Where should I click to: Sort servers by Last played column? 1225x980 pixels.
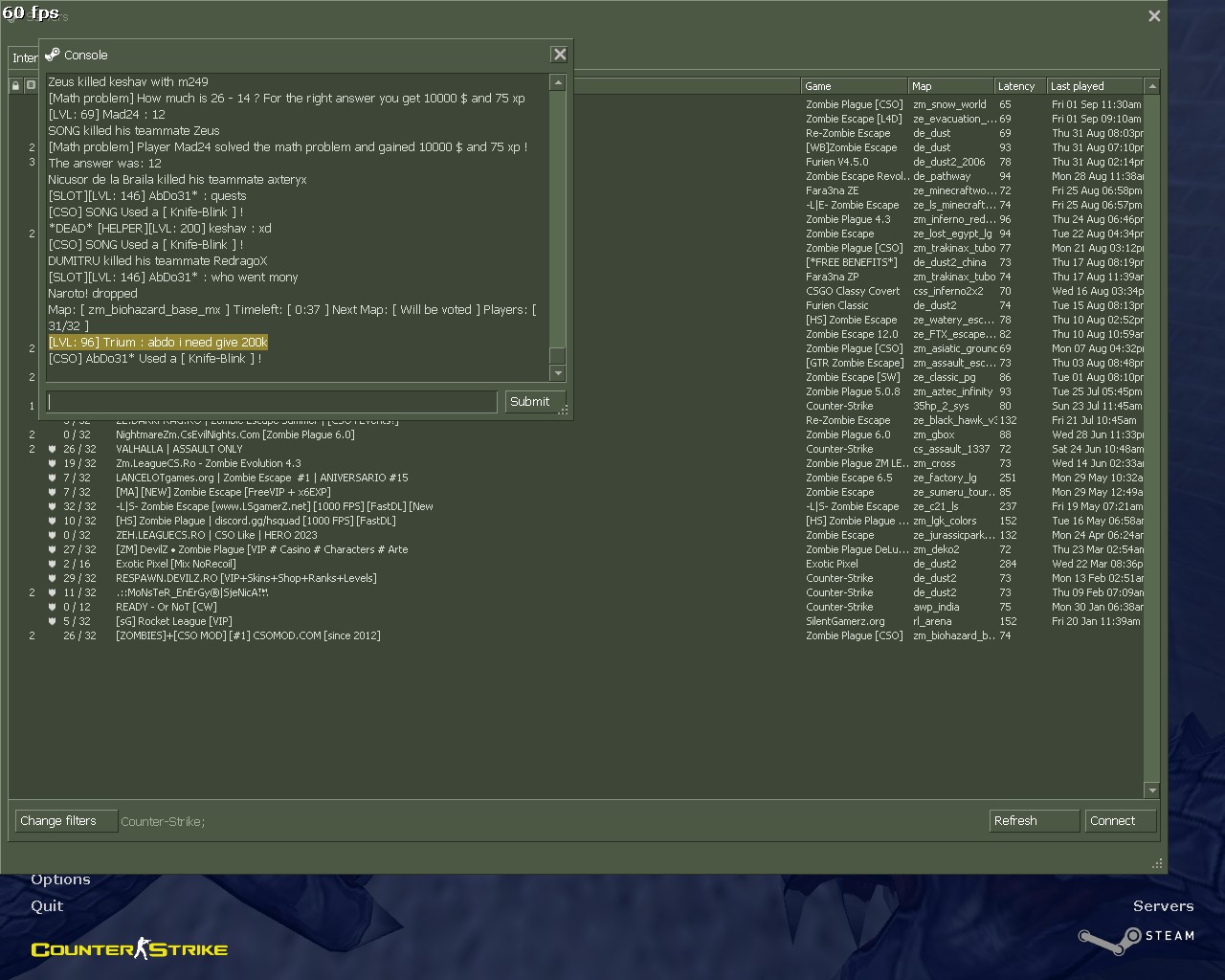pos(1095,86)
